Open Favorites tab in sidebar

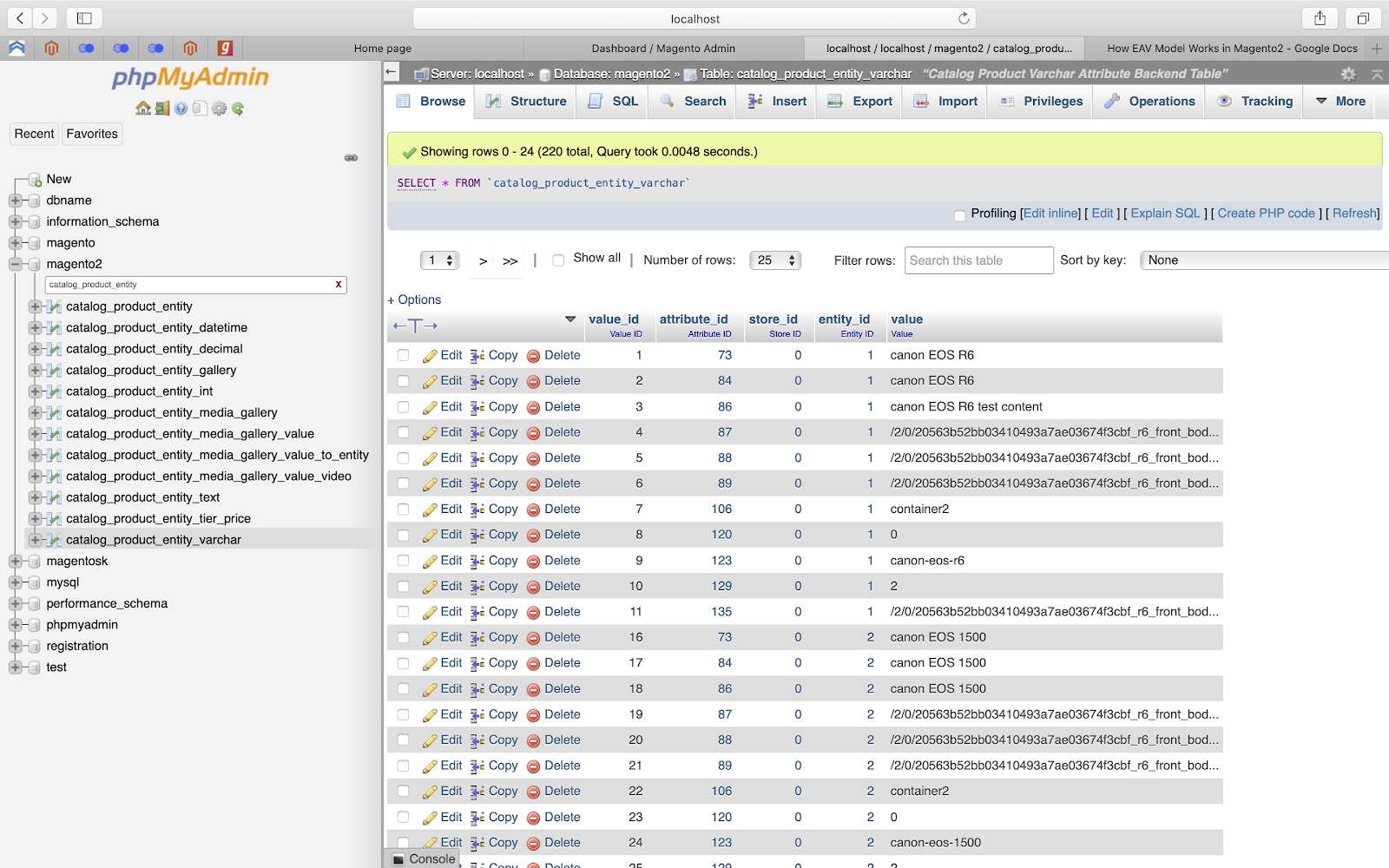[x=92, y=134]
